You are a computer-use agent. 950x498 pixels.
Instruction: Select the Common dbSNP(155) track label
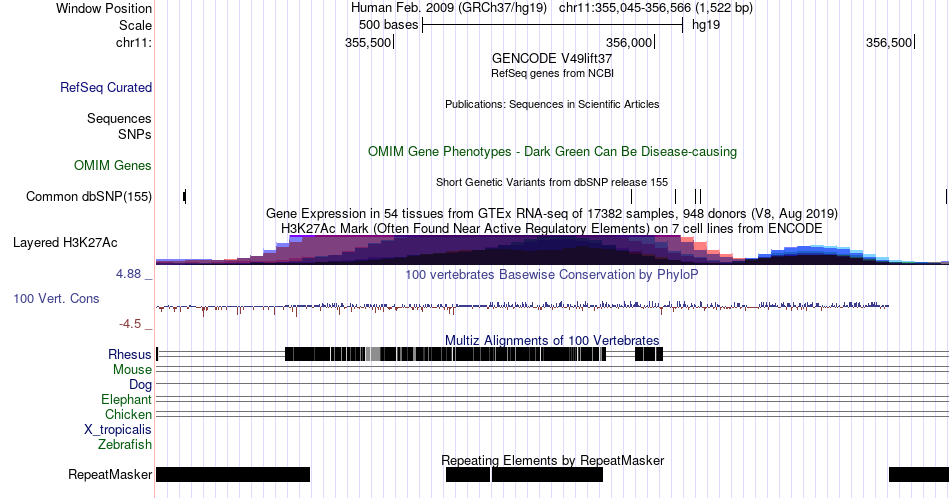pyautogui.click(x=89, y=196)
